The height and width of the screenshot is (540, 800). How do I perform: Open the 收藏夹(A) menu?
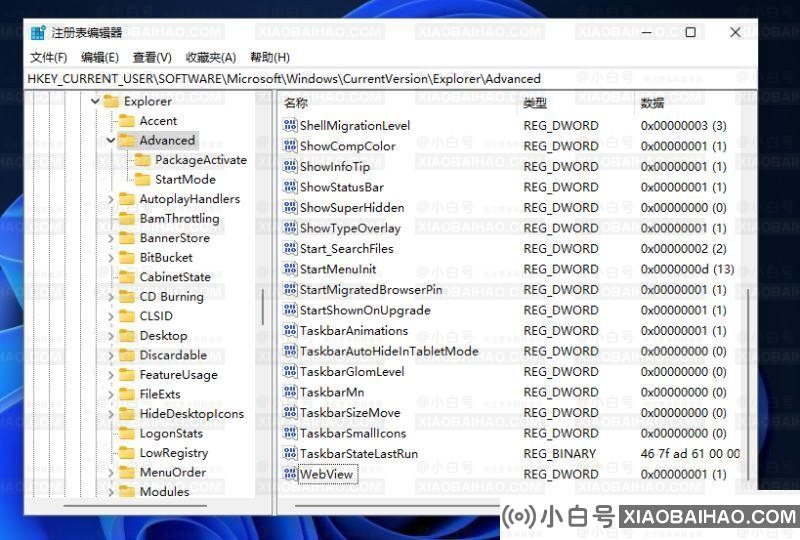211,57
